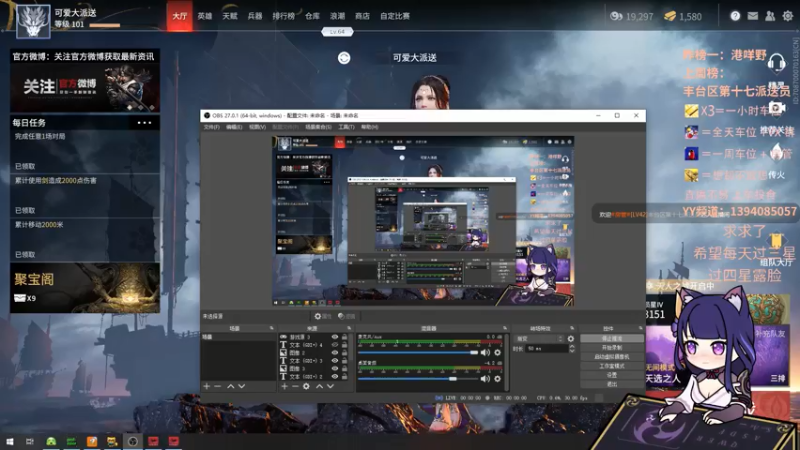Adjust the microphone/Aux volume slider
The width and height of the screenshot is (800, 450).
[418, 353]
